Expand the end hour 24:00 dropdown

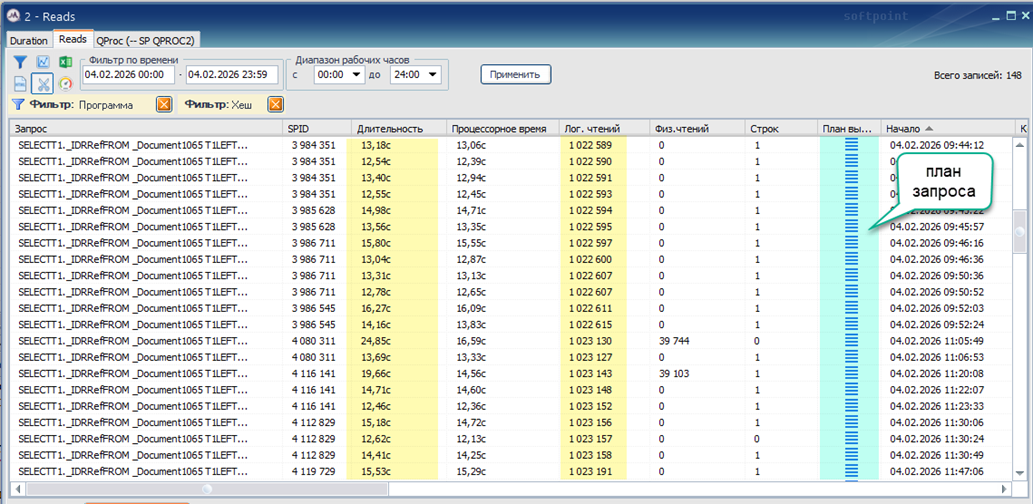[433, 74]
